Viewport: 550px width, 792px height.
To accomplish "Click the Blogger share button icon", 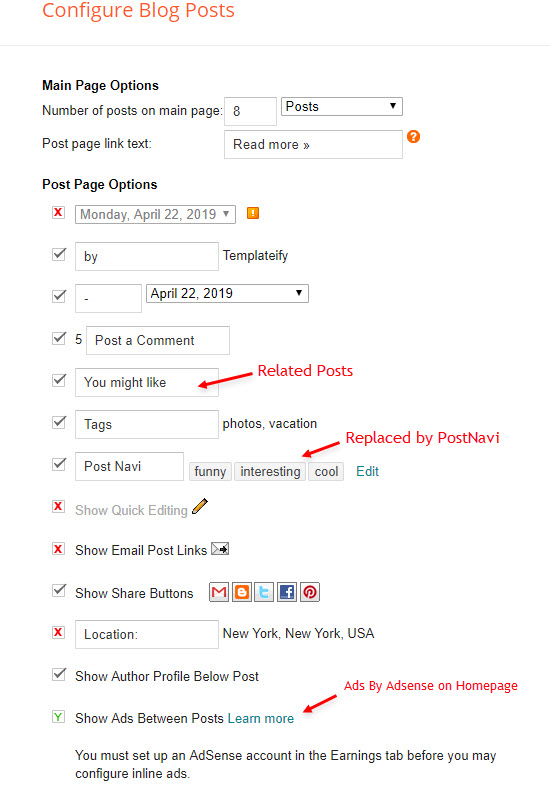I will click(242, 592).
